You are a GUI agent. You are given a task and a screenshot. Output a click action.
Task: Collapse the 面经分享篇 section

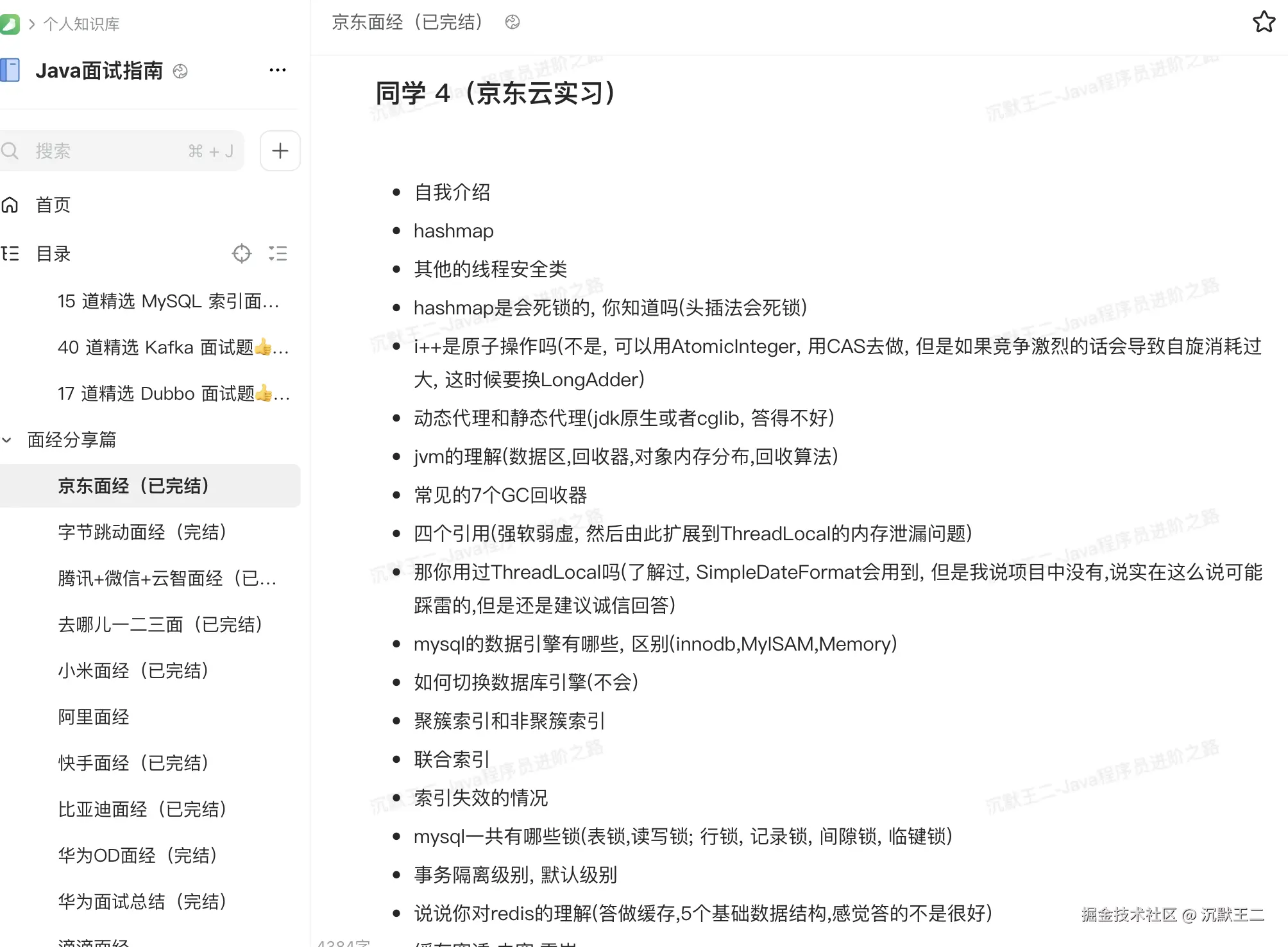click(x=7, y=439)
